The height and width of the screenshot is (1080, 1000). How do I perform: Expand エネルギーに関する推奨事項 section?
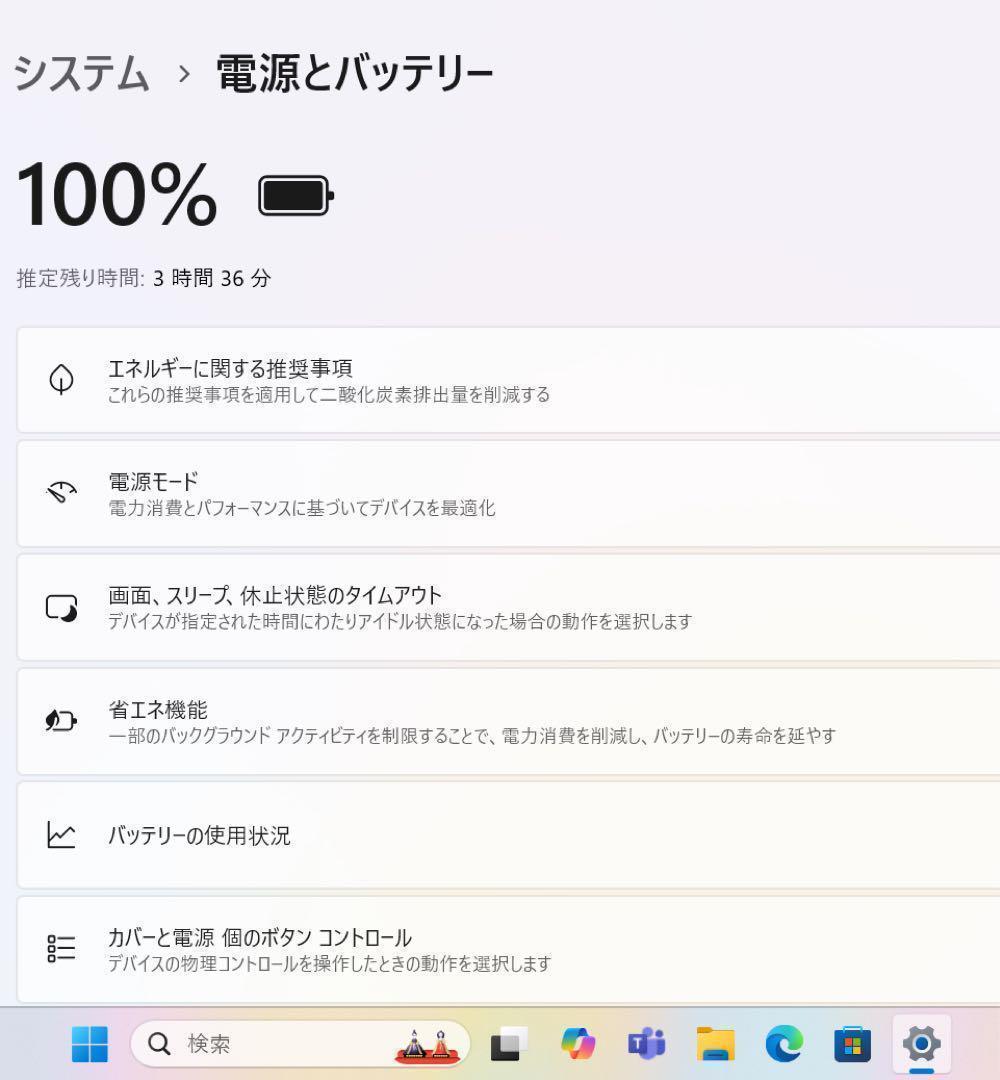[x=508, y=380]
